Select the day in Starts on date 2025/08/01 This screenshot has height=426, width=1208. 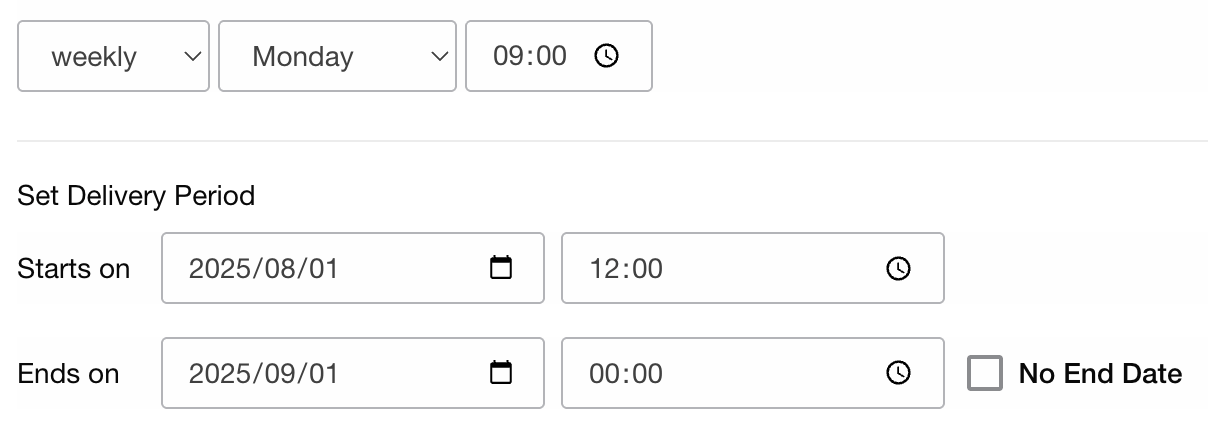point(324,268)
